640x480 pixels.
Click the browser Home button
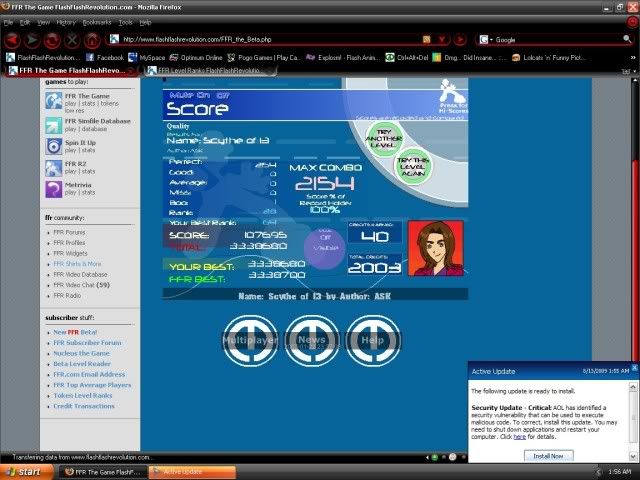point(92,41)
